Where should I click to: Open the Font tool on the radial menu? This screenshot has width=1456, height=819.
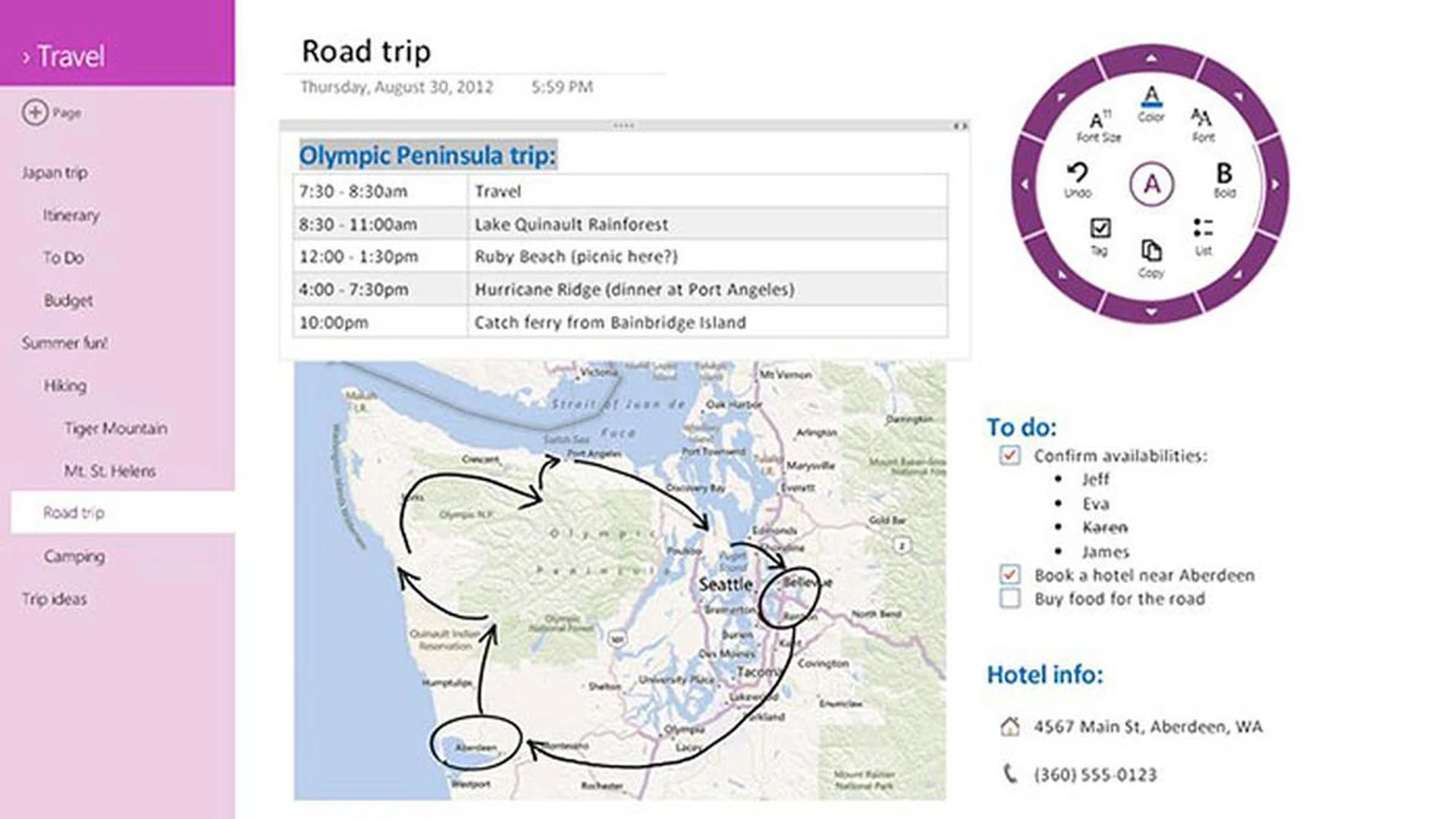point(1202,123)
